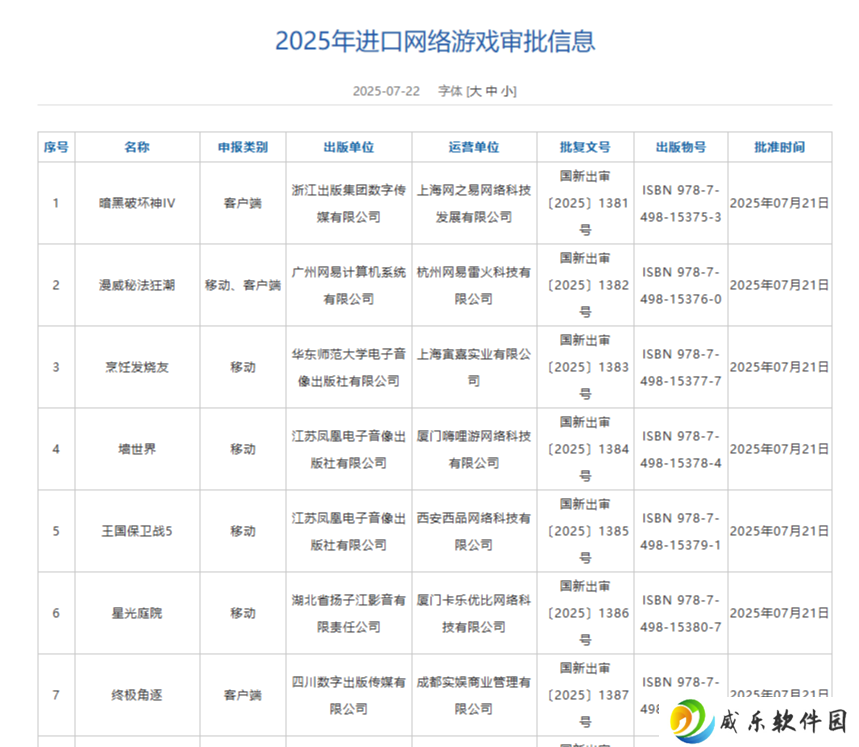Click approval number 1381 cell
Screen dimensions: 859x747
585,203
